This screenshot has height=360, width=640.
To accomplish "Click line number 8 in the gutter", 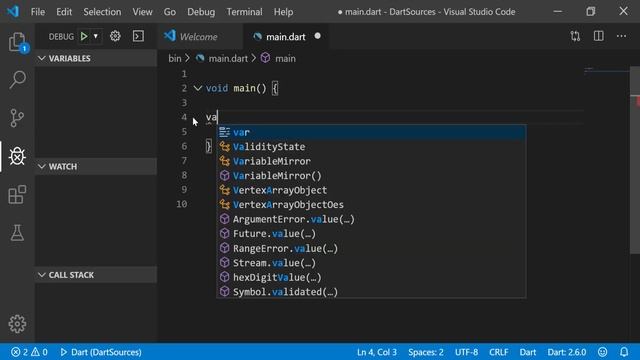I will coord(184,175).
